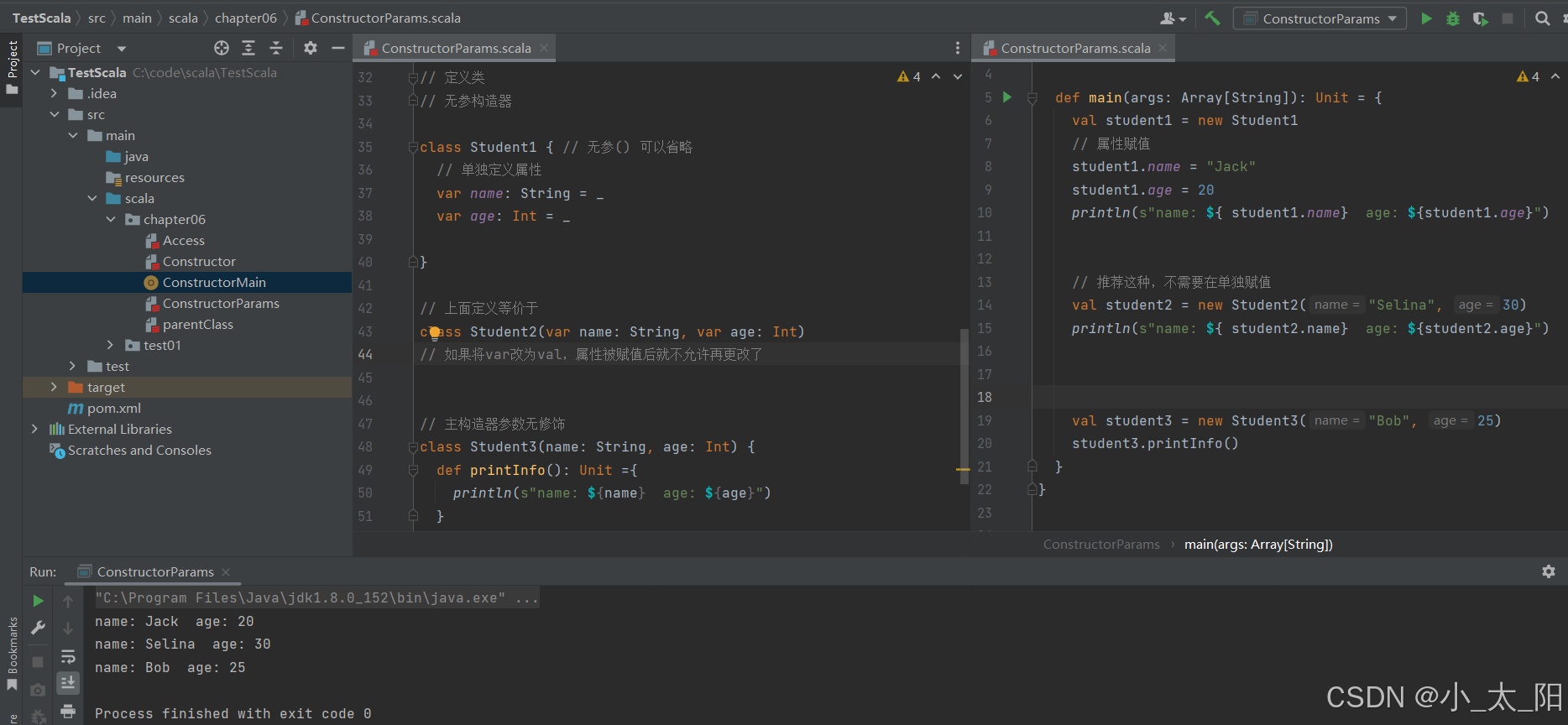
Task: Open Search Everywhere magnifier
Action: 1542,18
